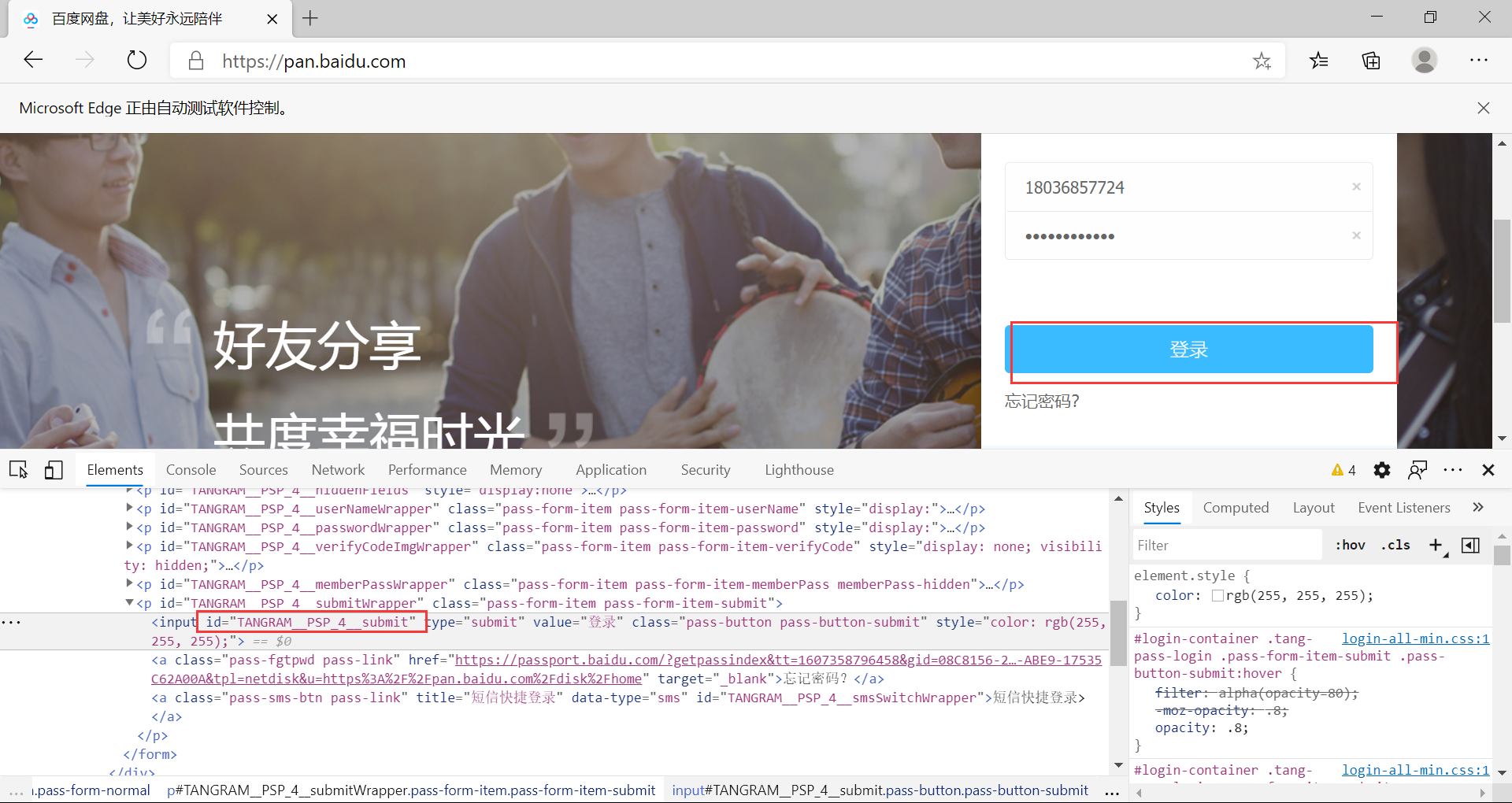Close the 百度网盘 browser tab
This screenshot has width=1512, height=803.
tap(272, 19)
